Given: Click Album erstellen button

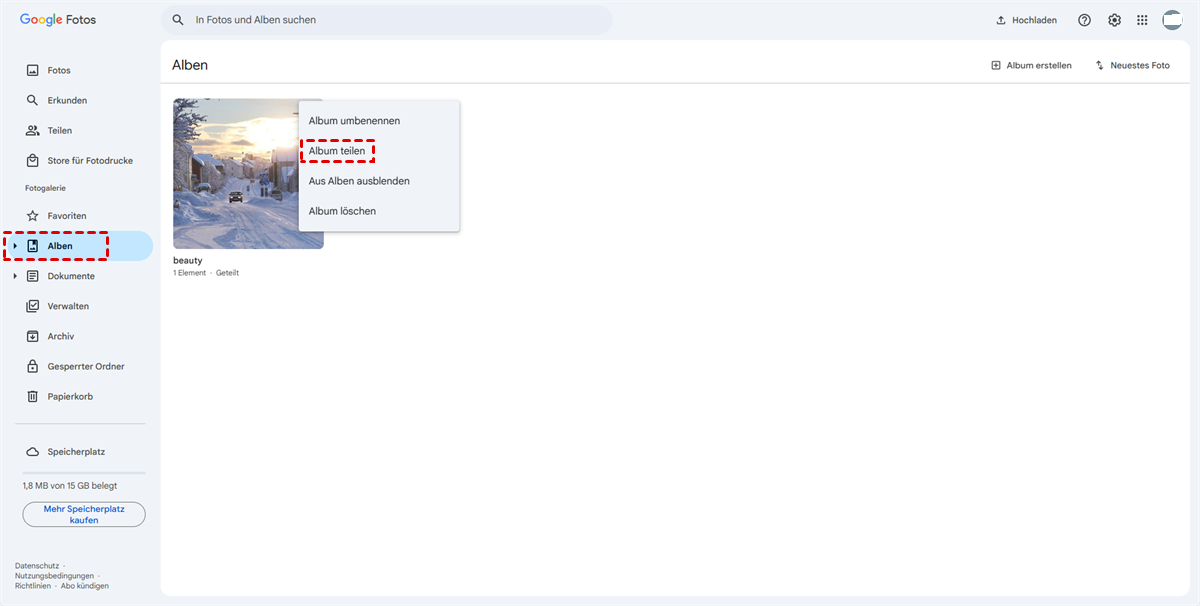Looking at the screenshot, I should coord(1031,65).
